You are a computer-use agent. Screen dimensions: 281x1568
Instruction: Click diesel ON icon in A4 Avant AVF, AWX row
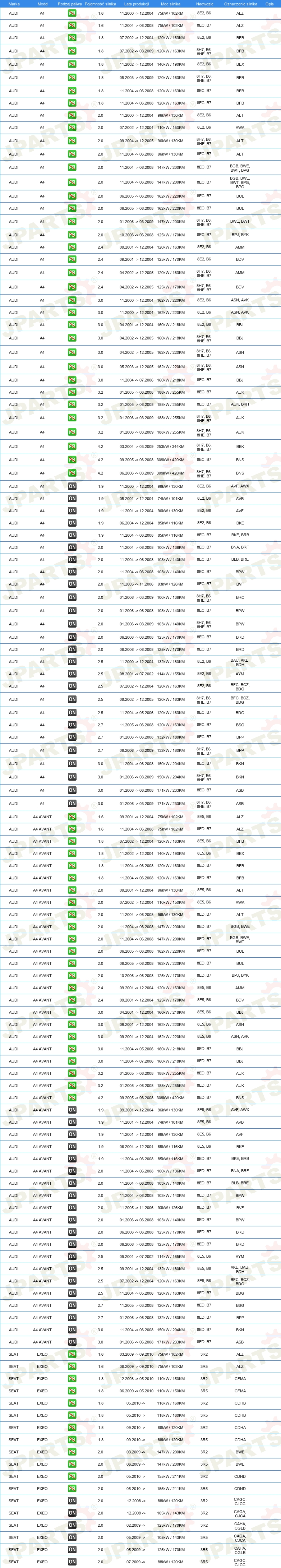72,1110
